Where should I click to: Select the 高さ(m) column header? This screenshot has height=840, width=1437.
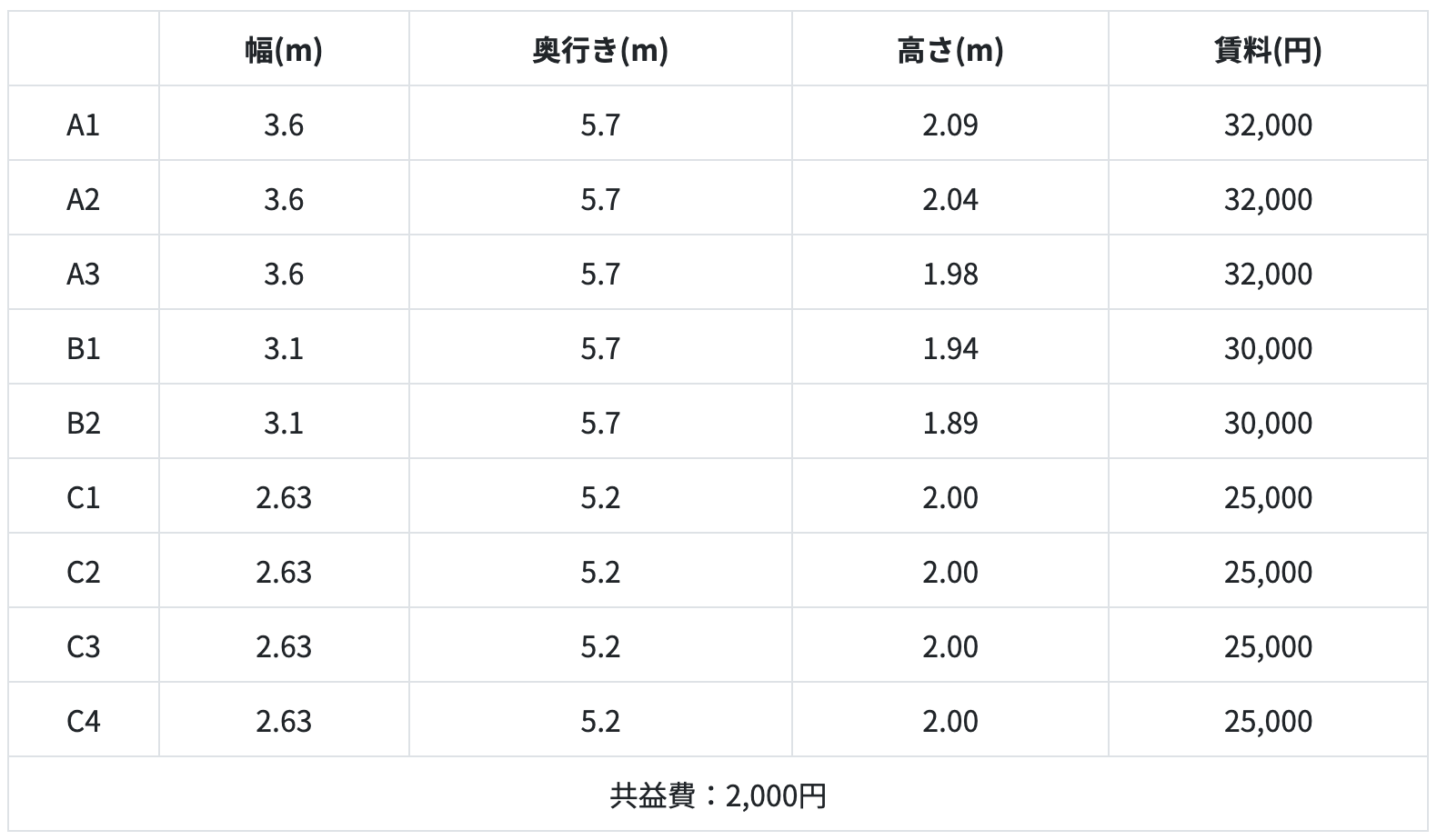pyautogui.click(x=950, y=51)
